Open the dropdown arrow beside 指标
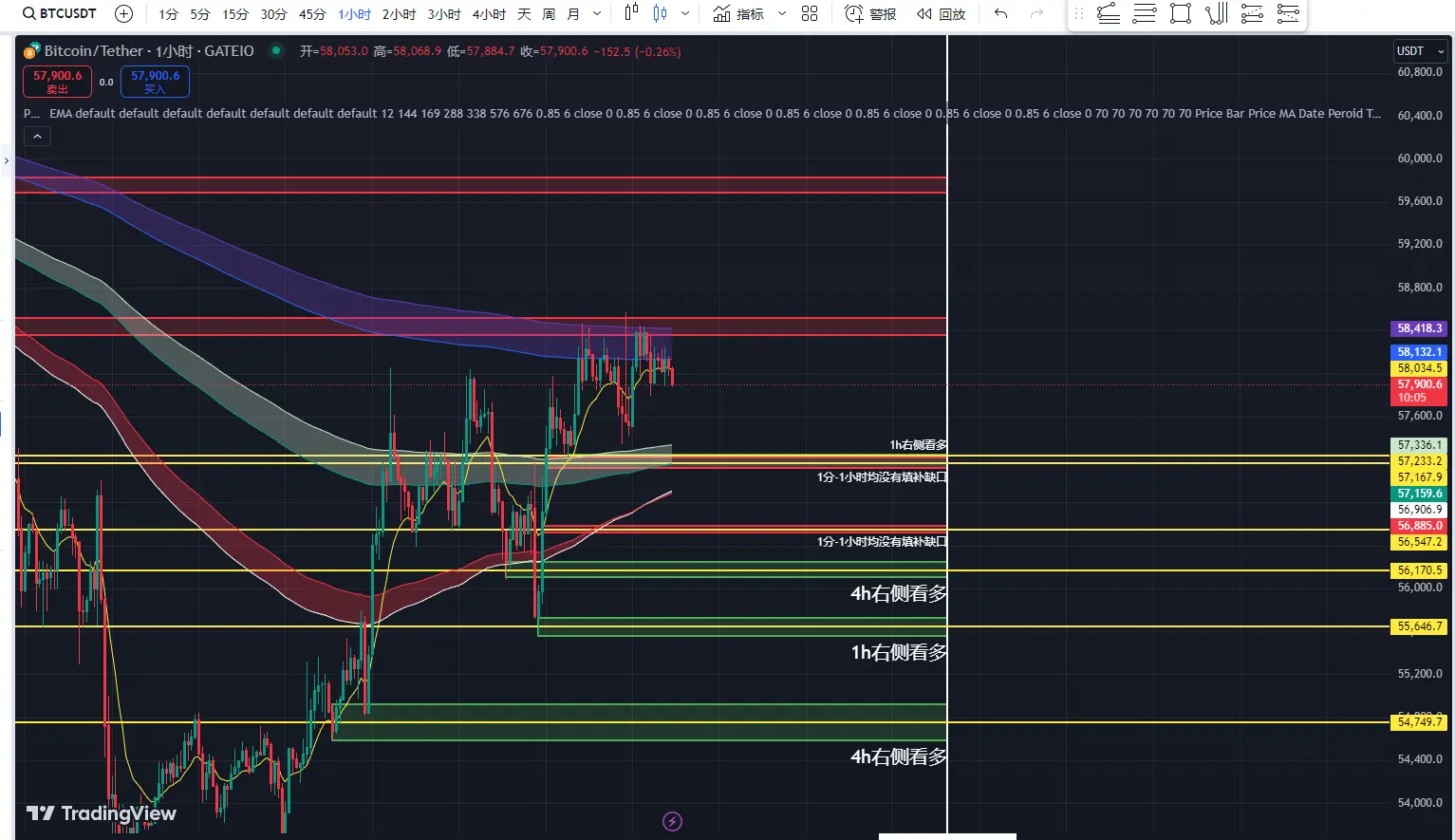 click(782, 13)
